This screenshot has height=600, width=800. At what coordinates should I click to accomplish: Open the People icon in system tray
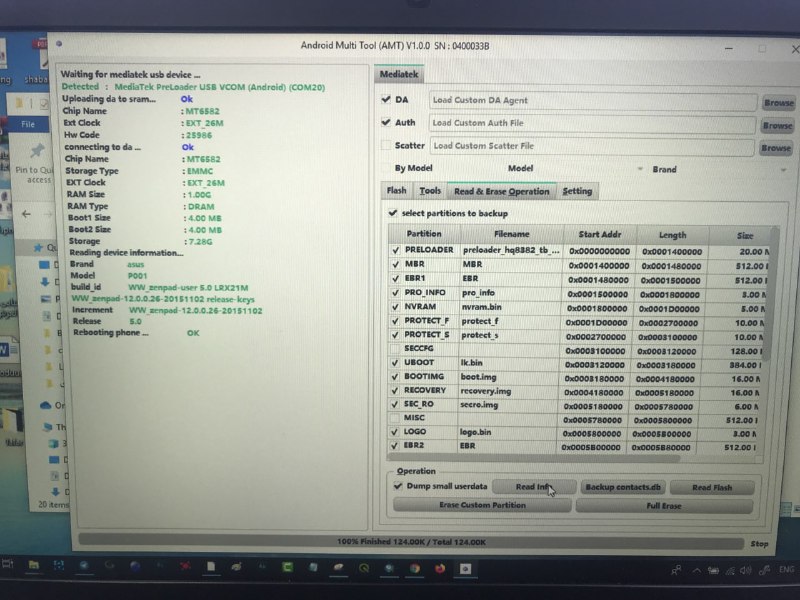(676, 570)
